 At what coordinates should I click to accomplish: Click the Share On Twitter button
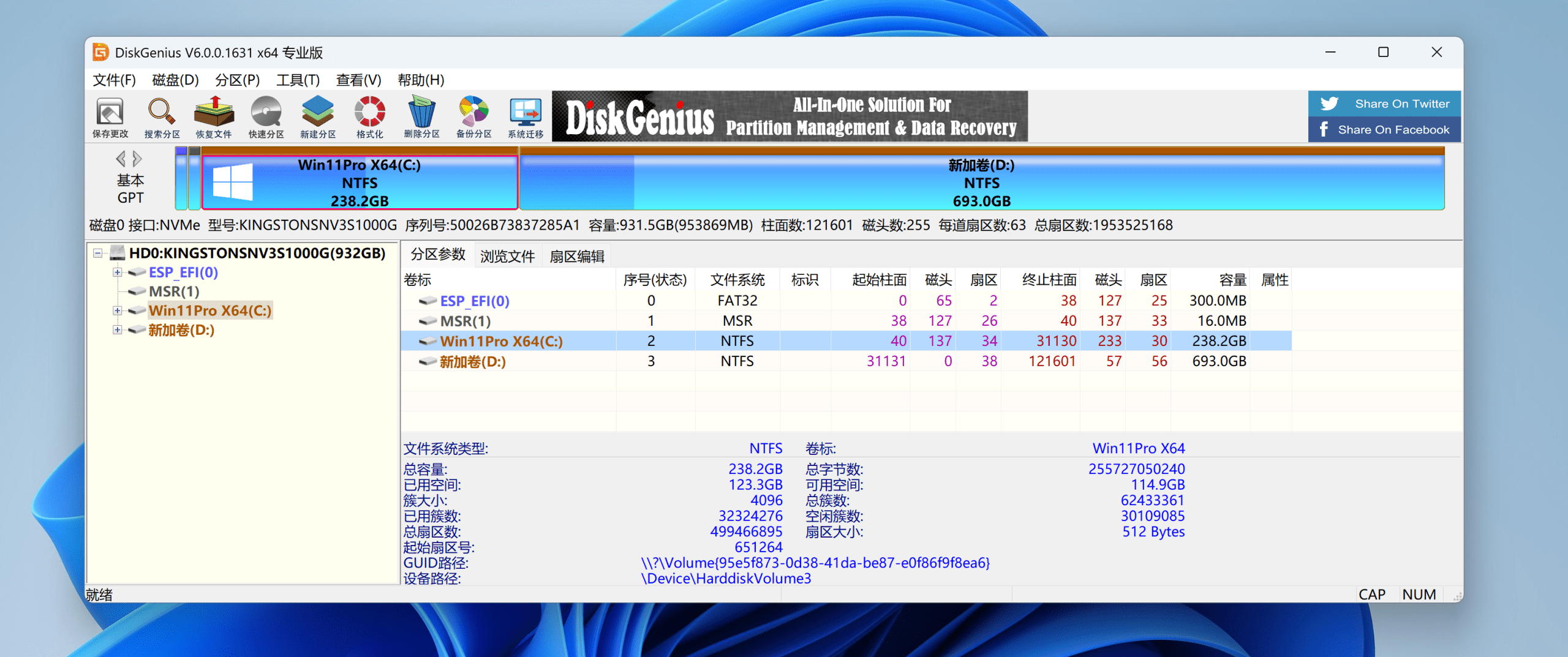coord(1384,103)
